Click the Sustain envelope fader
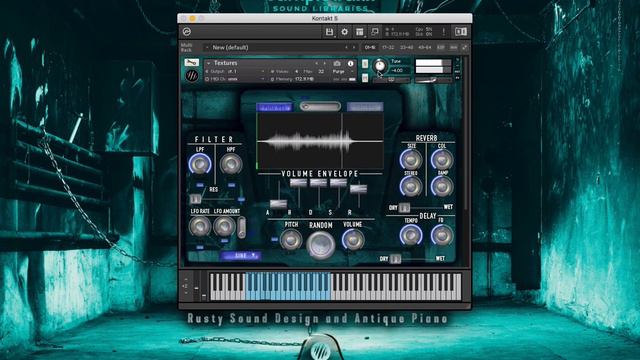 tap(338, 182)
